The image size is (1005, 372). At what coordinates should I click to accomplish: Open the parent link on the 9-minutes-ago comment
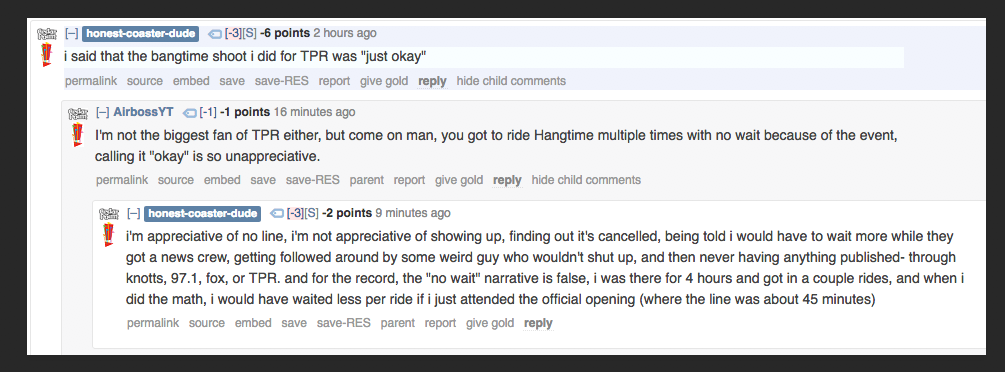(397, 323)
